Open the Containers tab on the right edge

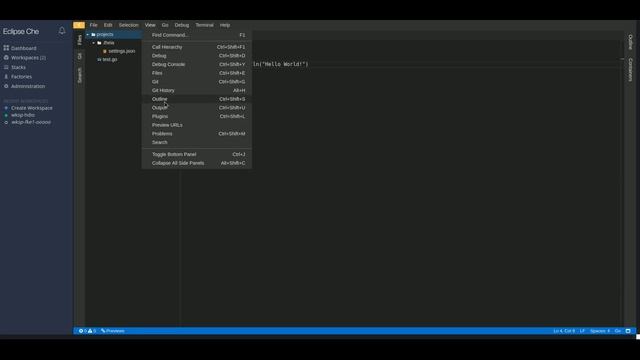[630, 69]
